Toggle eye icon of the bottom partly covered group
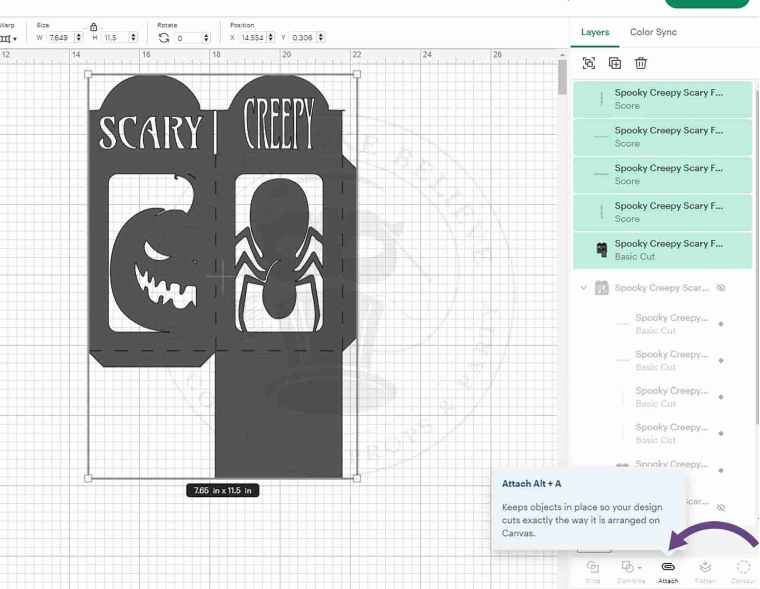 [x=721, y=507]
